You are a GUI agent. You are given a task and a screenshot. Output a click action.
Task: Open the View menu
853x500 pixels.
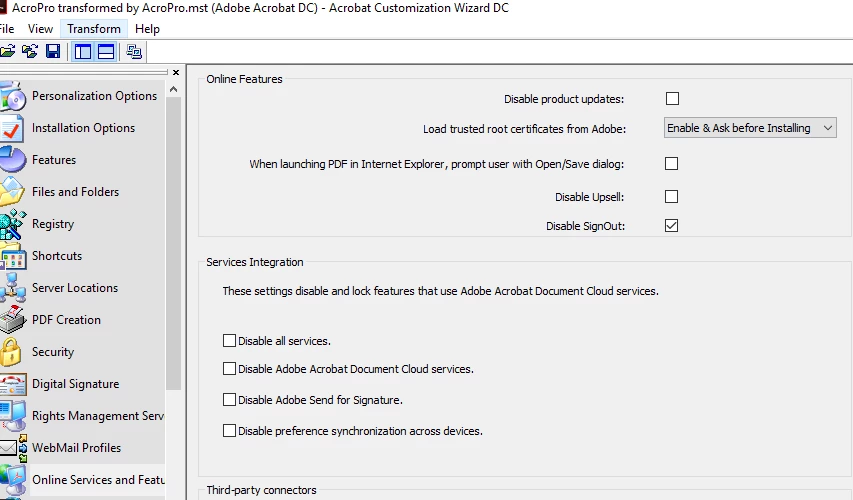point(40,29)
